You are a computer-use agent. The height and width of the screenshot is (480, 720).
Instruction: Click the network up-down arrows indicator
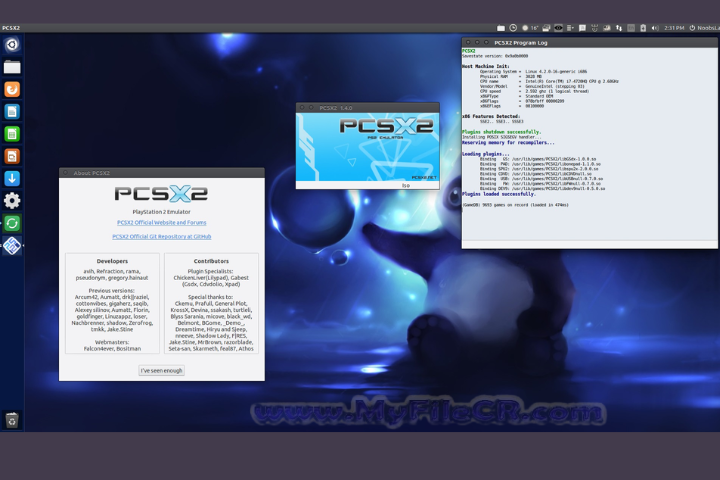[619, 28]
